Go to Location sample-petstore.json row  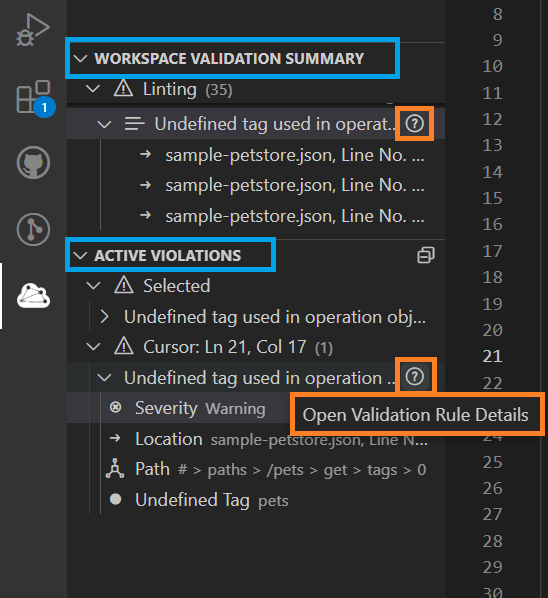(x=268, y=439)
